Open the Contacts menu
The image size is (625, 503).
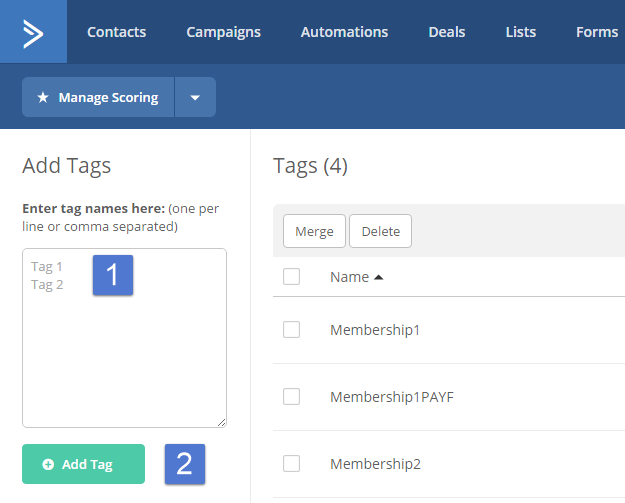click(117, 32)
